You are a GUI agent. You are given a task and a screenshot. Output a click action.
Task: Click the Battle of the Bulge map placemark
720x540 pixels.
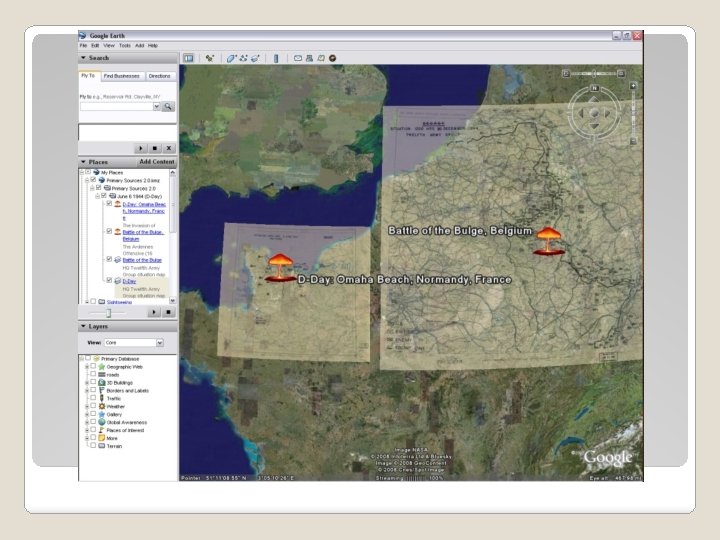pos(547,240)
